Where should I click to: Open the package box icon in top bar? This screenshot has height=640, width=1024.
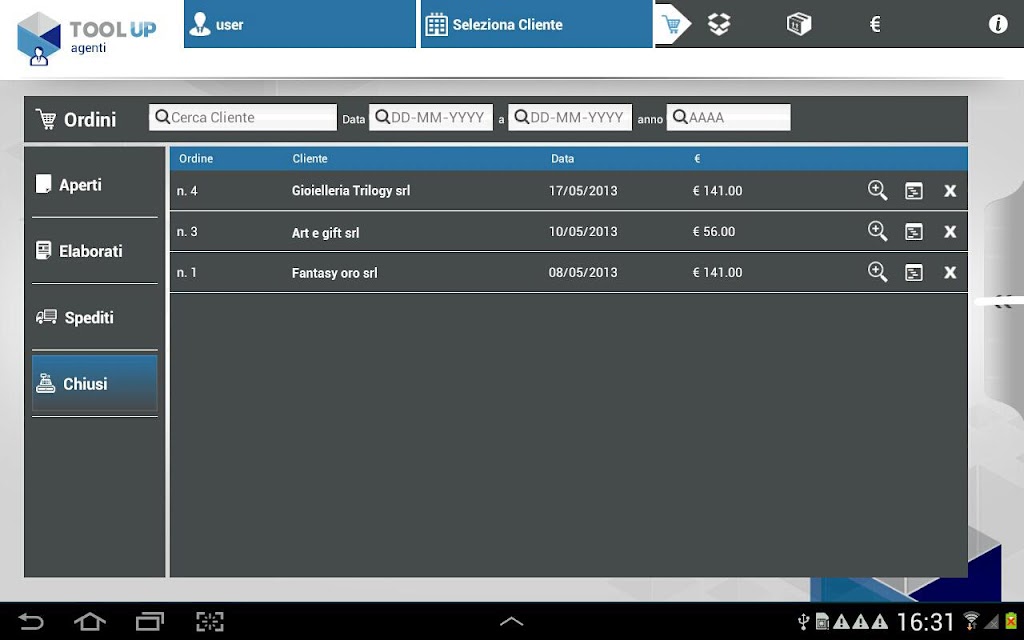pyautogui.click(x=798, y=25)
